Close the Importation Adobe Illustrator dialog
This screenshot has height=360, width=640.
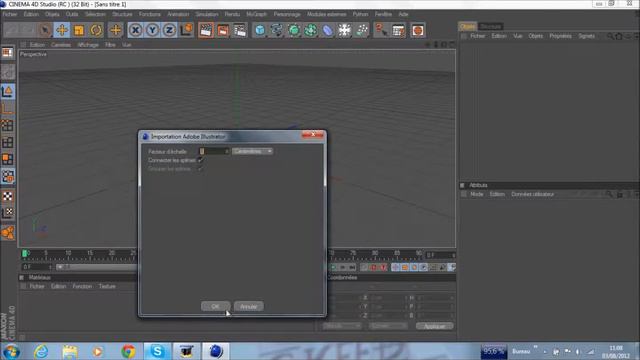pyautogui.click(x=313, y=134)
